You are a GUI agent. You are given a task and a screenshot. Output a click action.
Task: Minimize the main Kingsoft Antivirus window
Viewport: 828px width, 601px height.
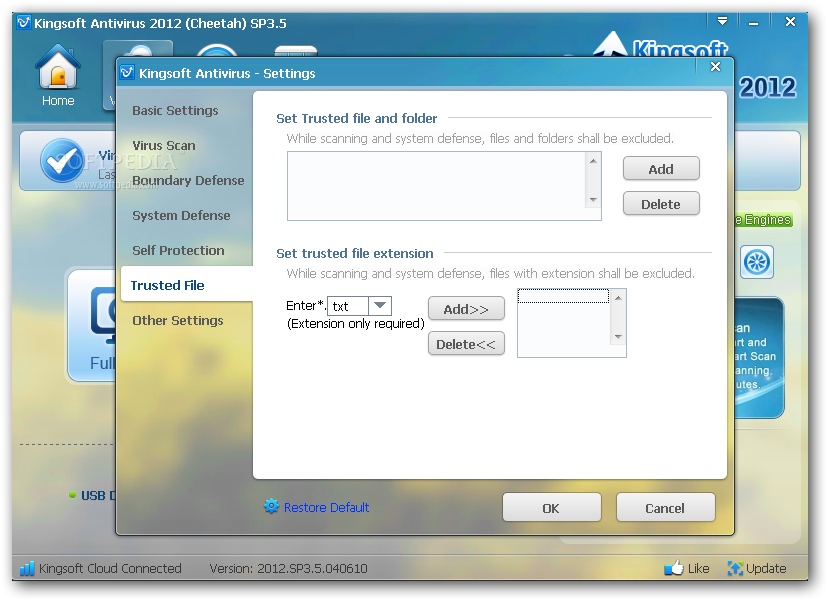tap(754, 23)
